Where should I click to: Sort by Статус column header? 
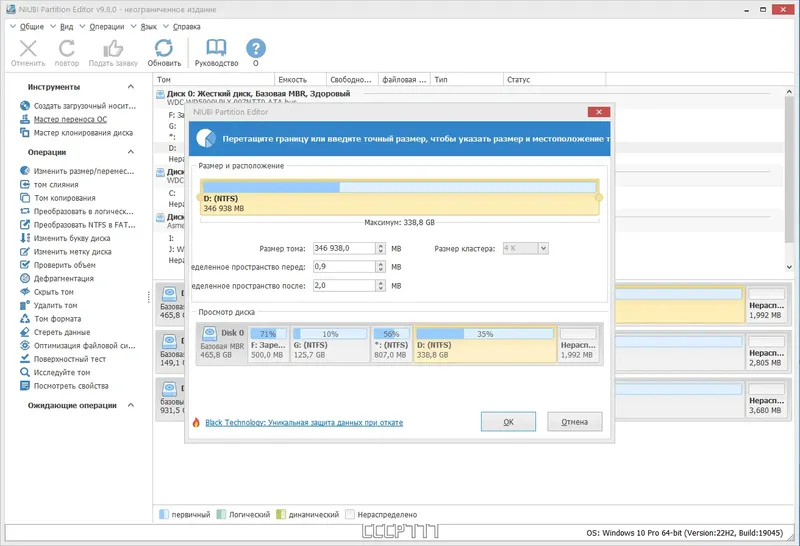tap(554, 80)
